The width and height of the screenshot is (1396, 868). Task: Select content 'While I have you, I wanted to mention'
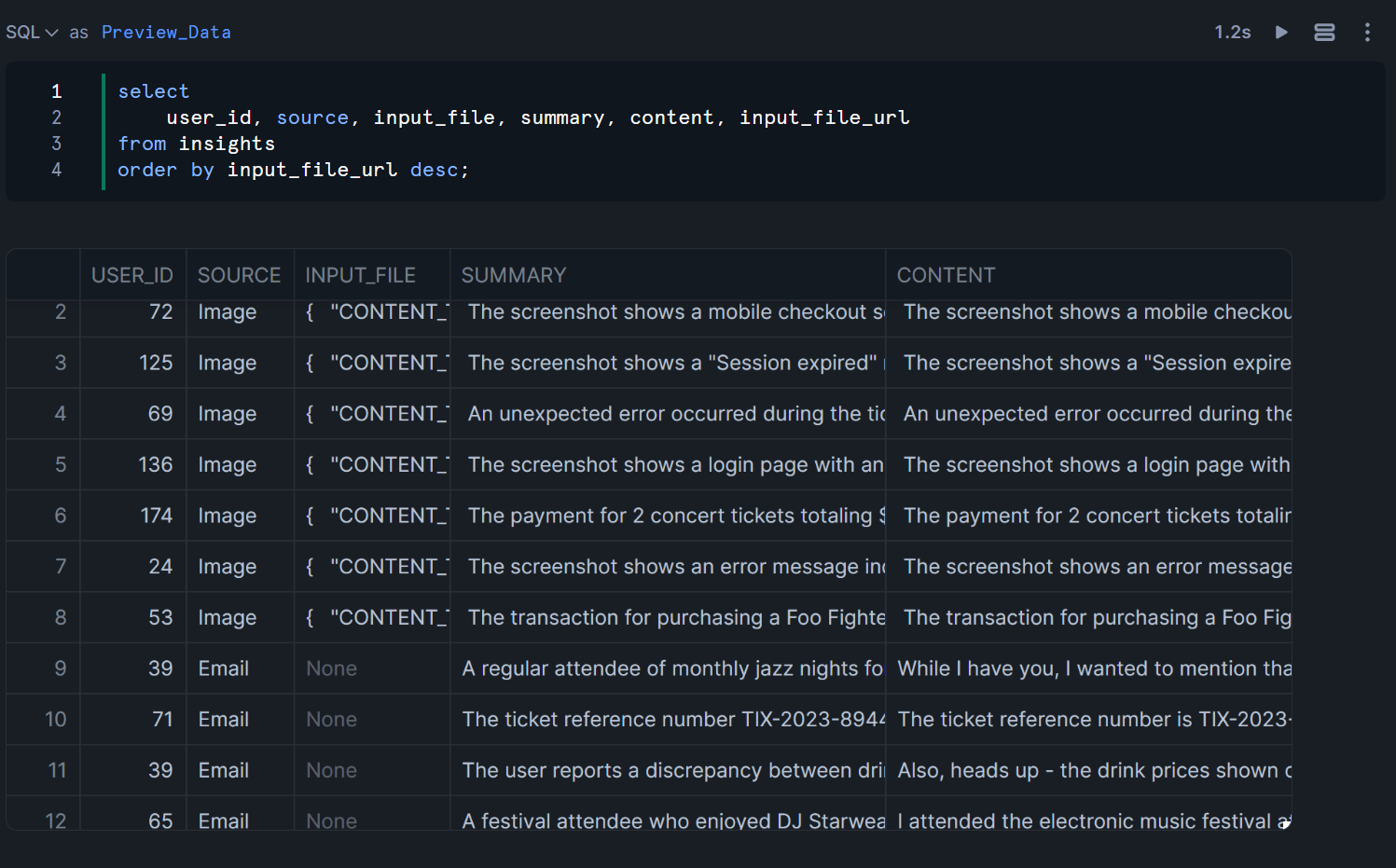coord(1088,668)
